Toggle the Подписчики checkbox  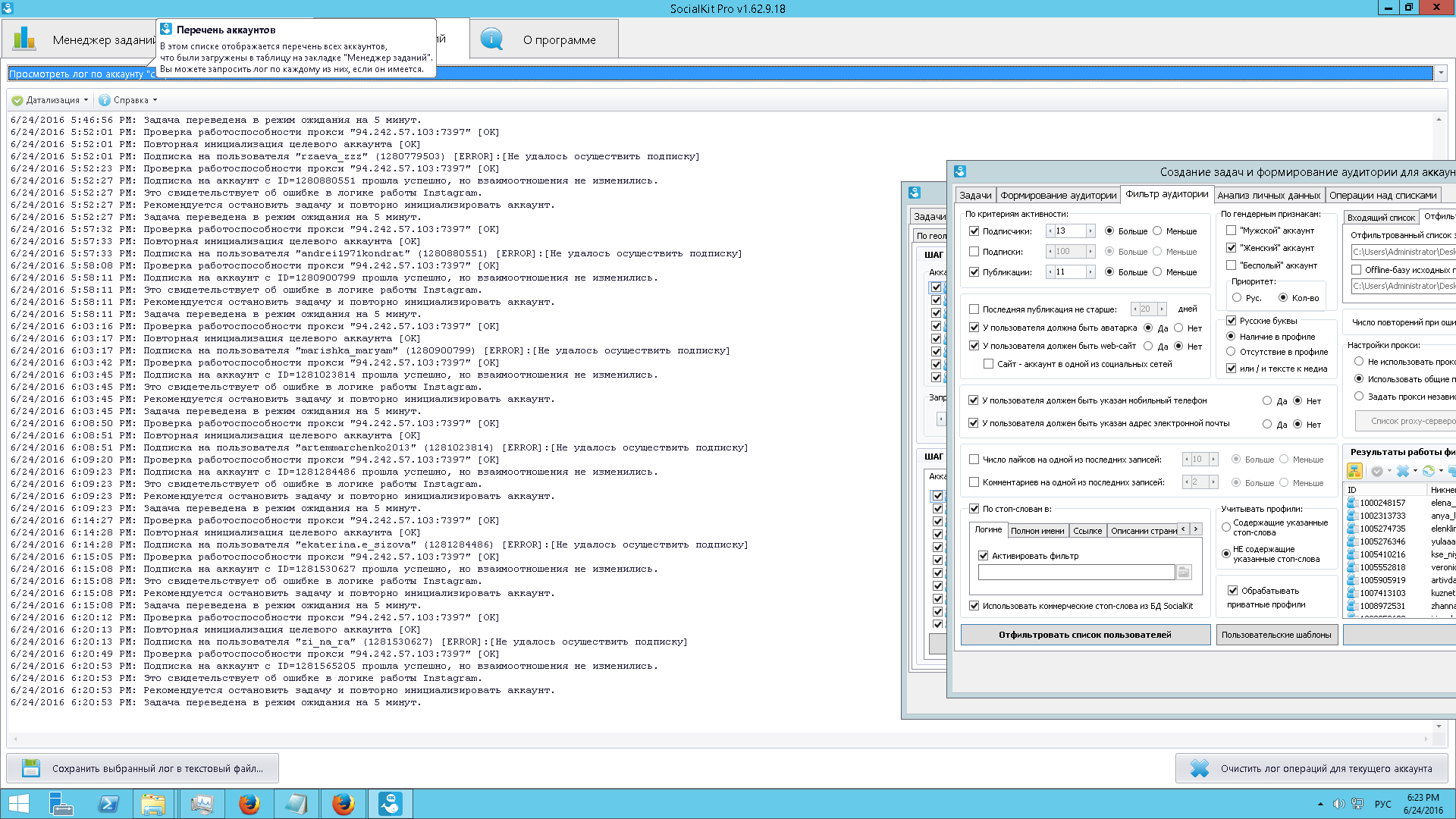pos(974,231)
